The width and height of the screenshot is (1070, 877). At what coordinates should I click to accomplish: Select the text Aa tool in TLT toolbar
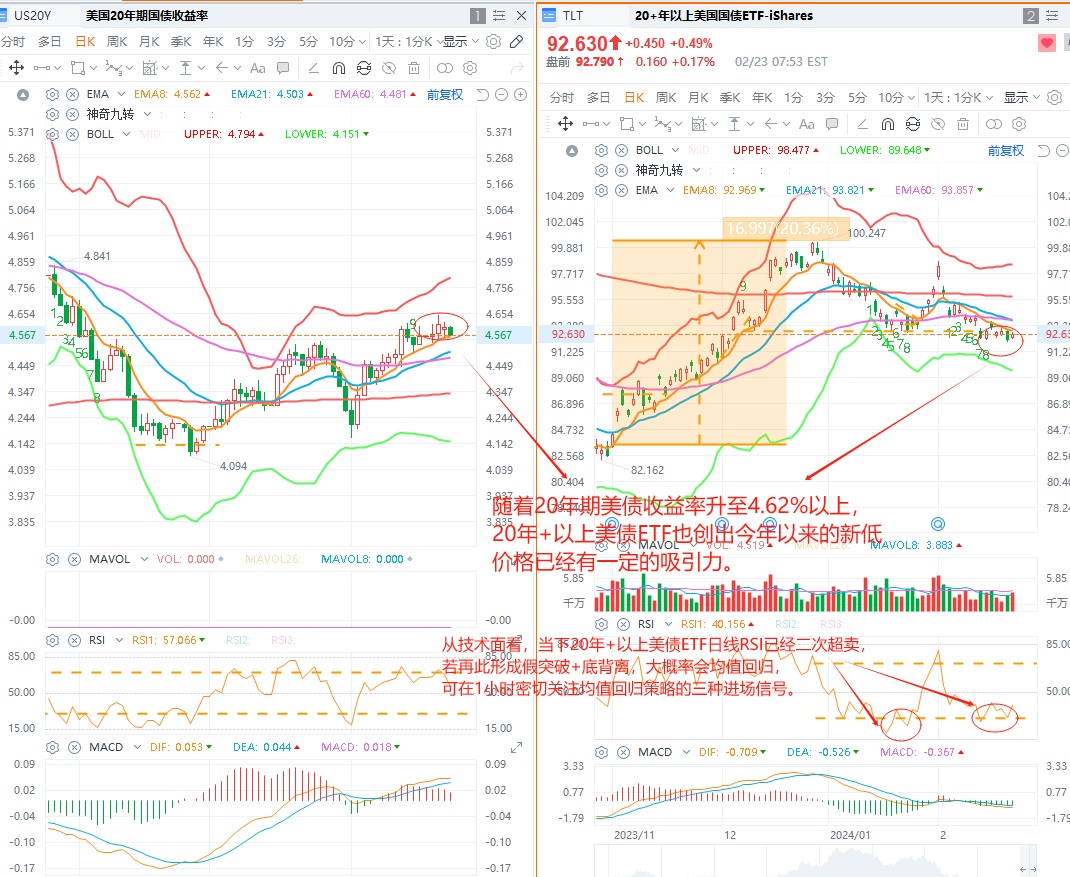pos(807,124)
